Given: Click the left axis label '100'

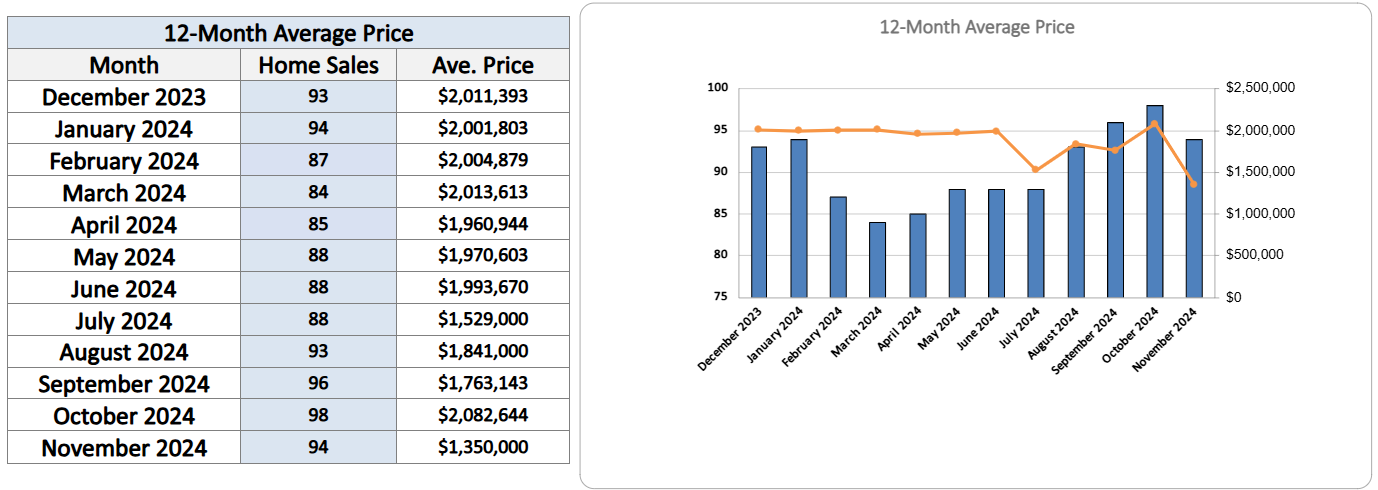Looking at the screenshot, I should point(717,88).
